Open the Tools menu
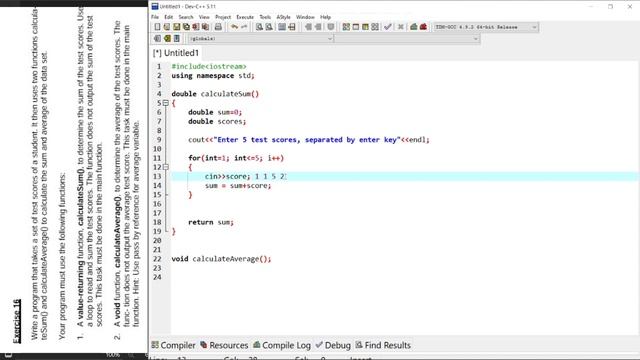The image size is (640, 360). tap(265, 17)
